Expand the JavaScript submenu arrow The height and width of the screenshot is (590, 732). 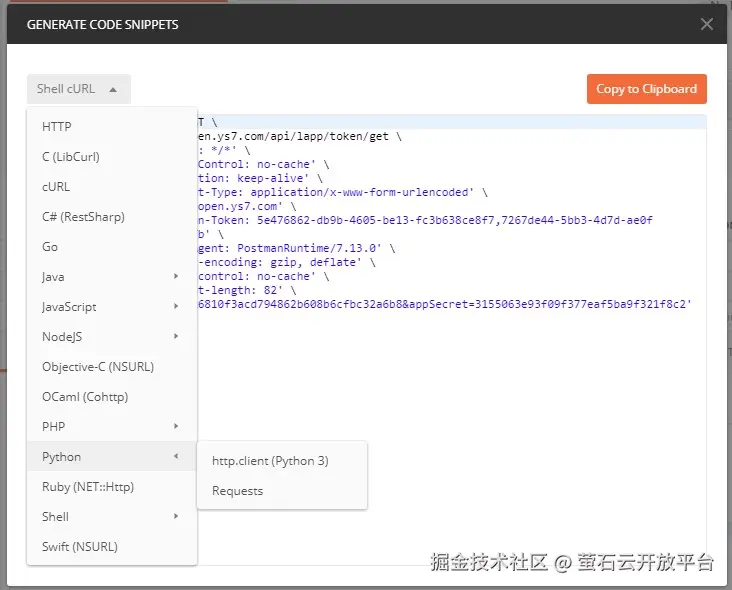click(x=176, y=306)
